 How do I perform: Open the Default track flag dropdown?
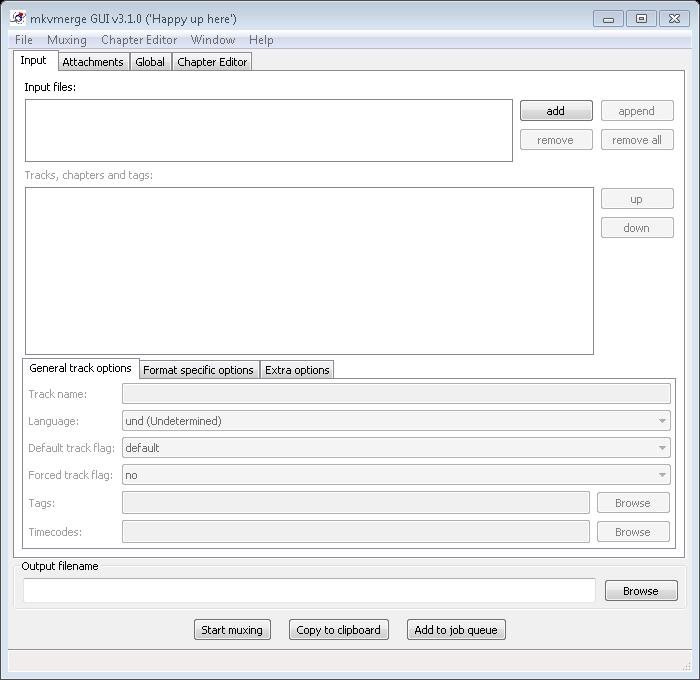[396, 448]
